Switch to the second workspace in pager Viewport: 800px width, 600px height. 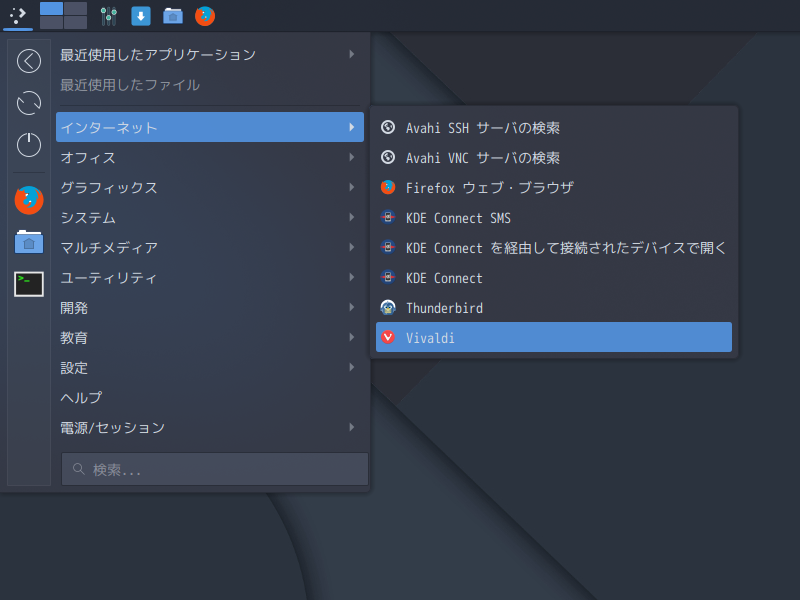pos(76,9)
